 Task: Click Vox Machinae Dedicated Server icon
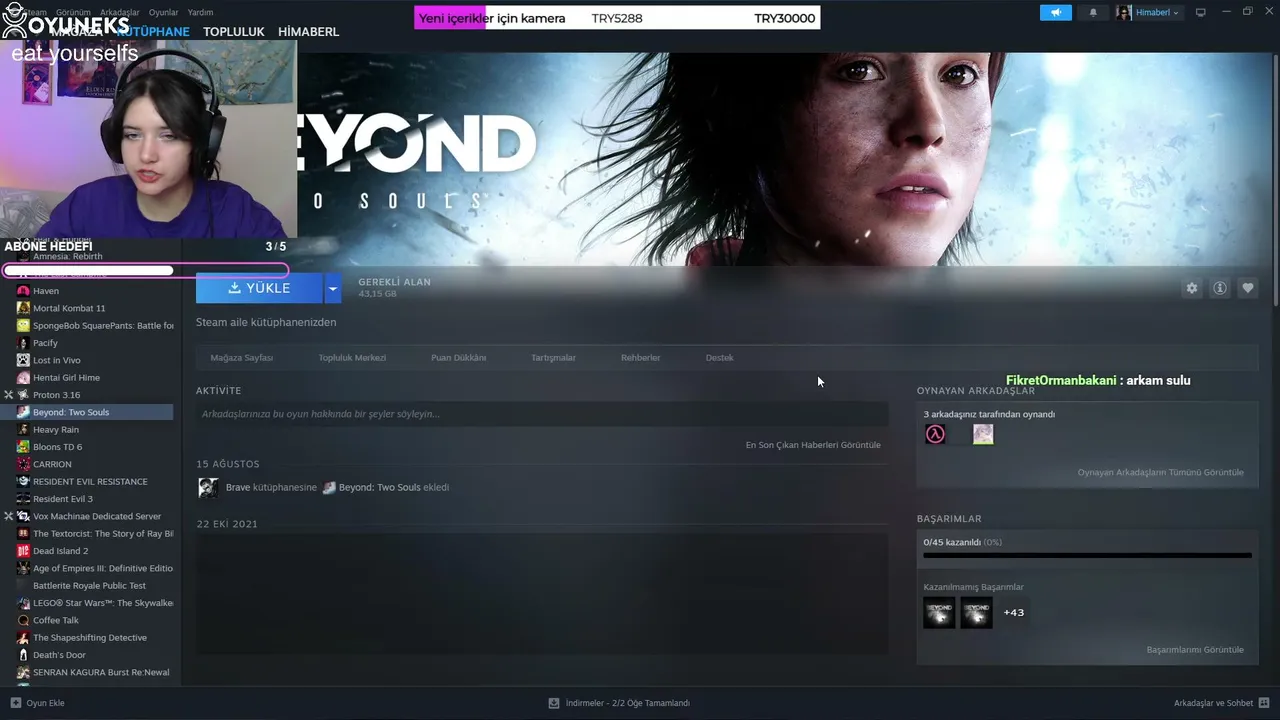tap(23, 516)
